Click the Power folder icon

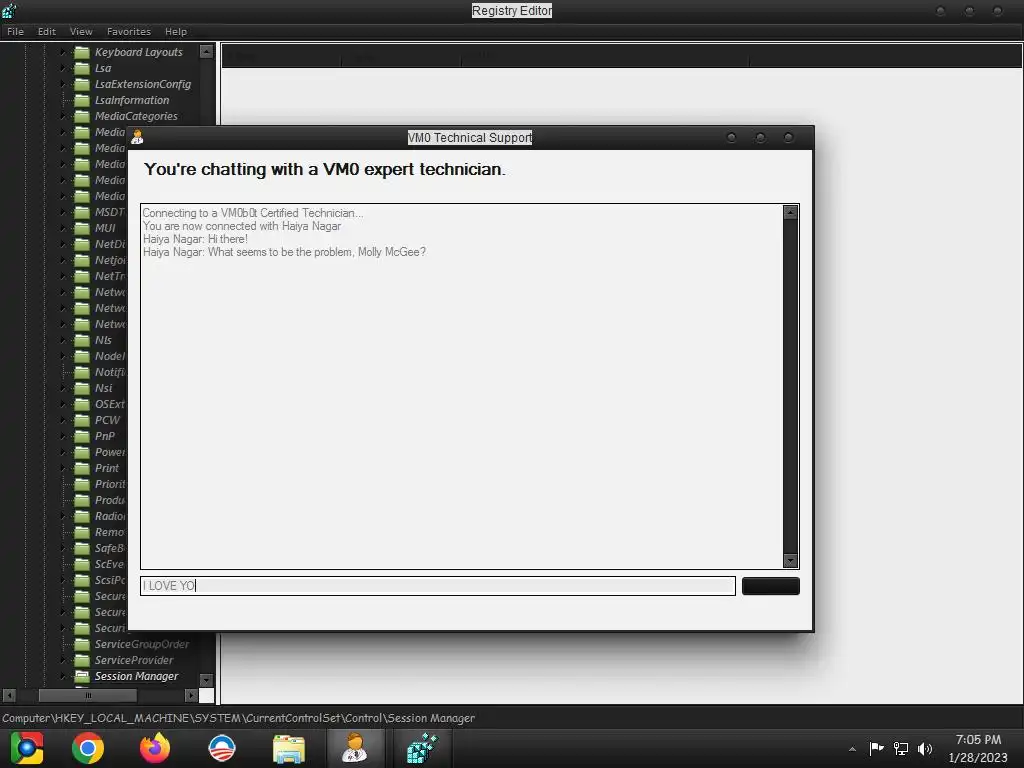tap(82, 452)
